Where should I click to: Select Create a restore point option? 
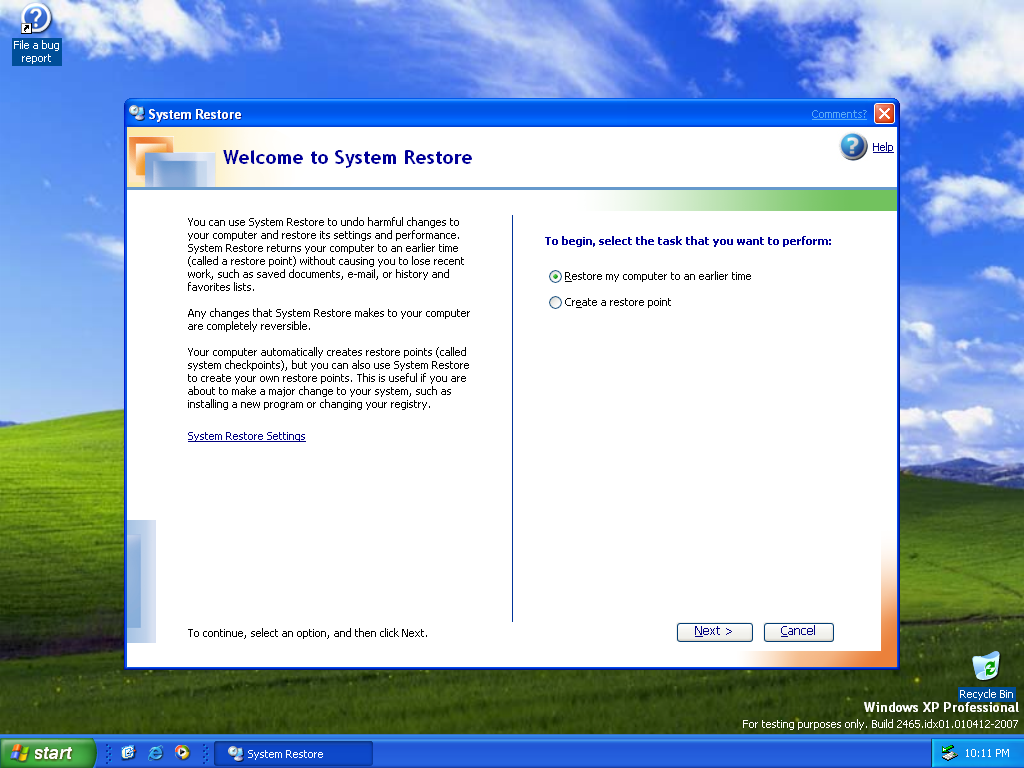(x=610, y=302)
